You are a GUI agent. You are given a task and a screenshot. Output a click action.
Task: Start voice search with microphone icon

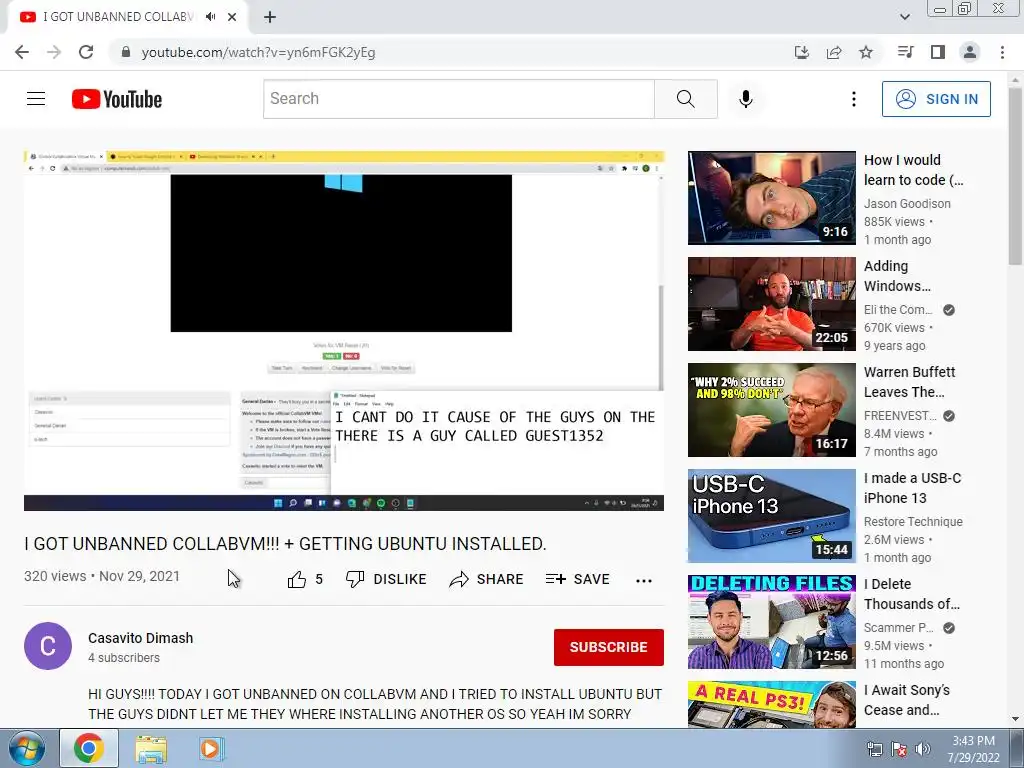tap(746, 99)
